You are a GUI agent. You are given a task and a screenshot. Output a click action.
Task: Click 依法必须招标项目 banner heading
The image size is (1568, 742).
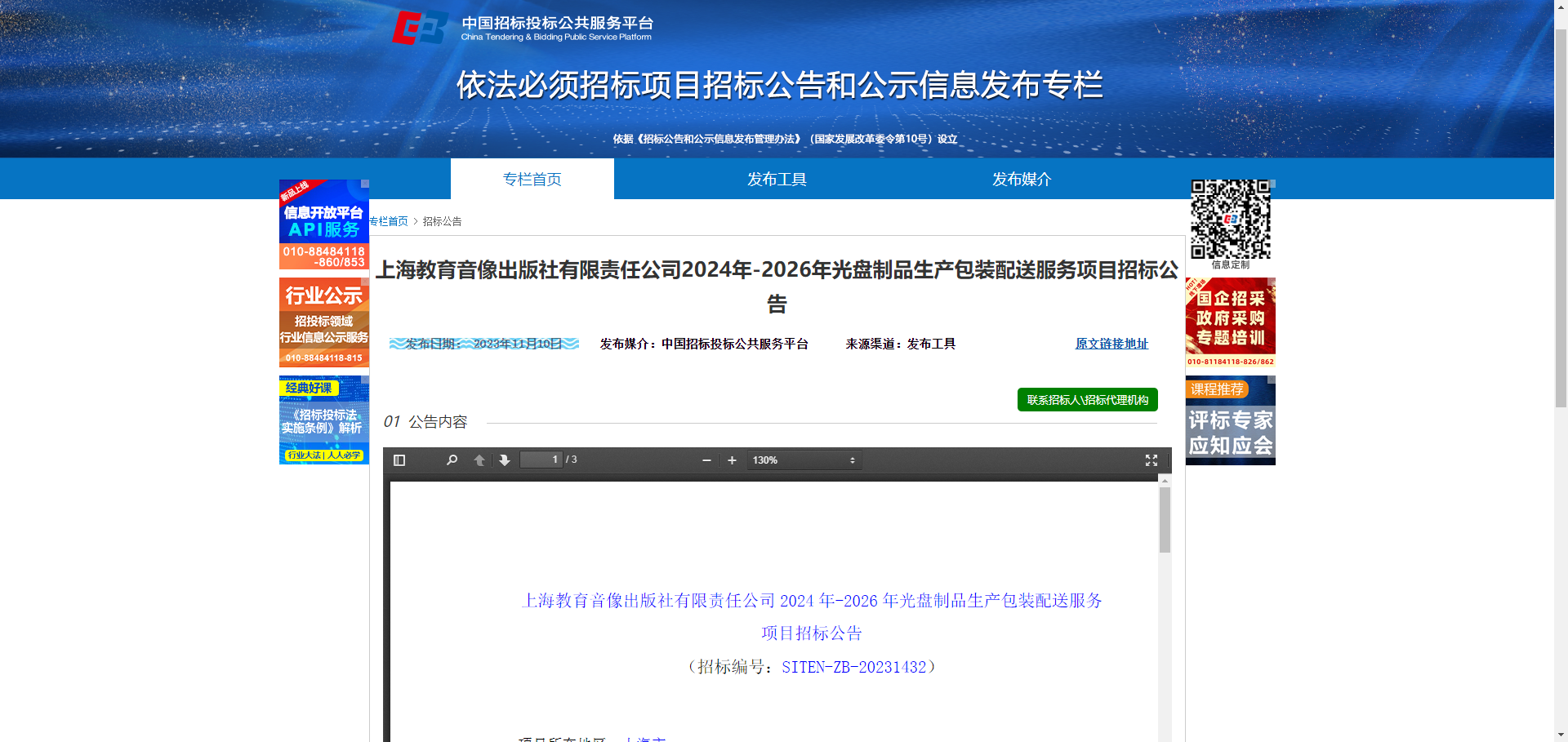780,85
